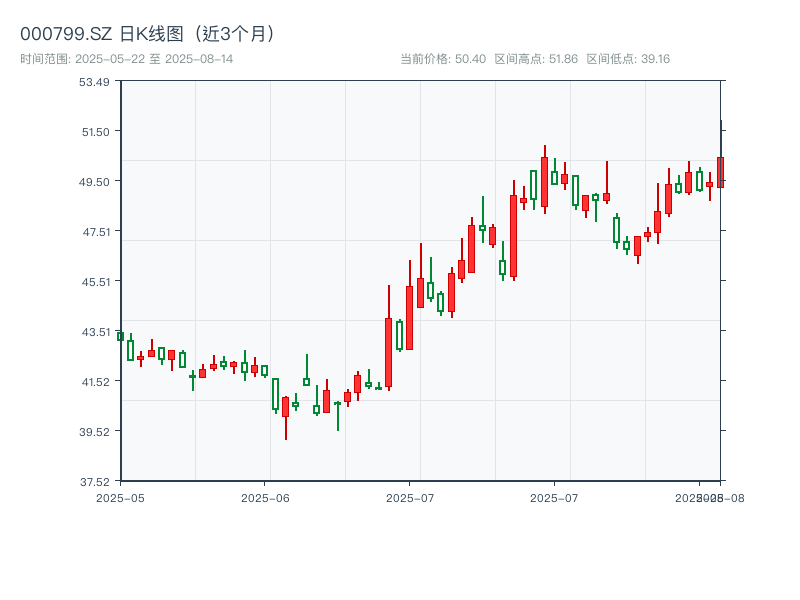The image size is (800, 600).
Task: Click the last candlestick at the right edge
Action: point(720,172)
